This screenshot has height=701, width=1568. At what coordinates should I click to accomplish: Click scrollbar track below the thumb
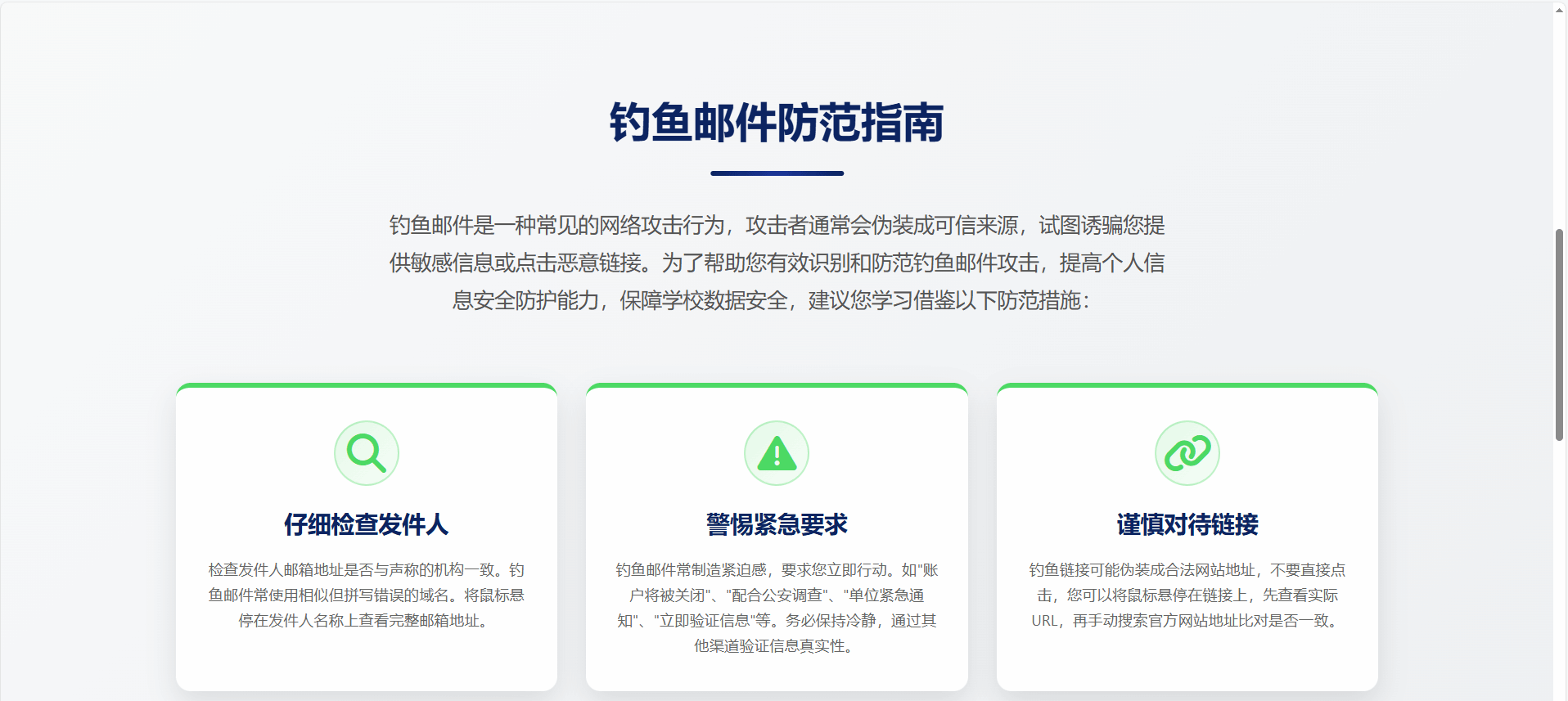coord(1560,573)
